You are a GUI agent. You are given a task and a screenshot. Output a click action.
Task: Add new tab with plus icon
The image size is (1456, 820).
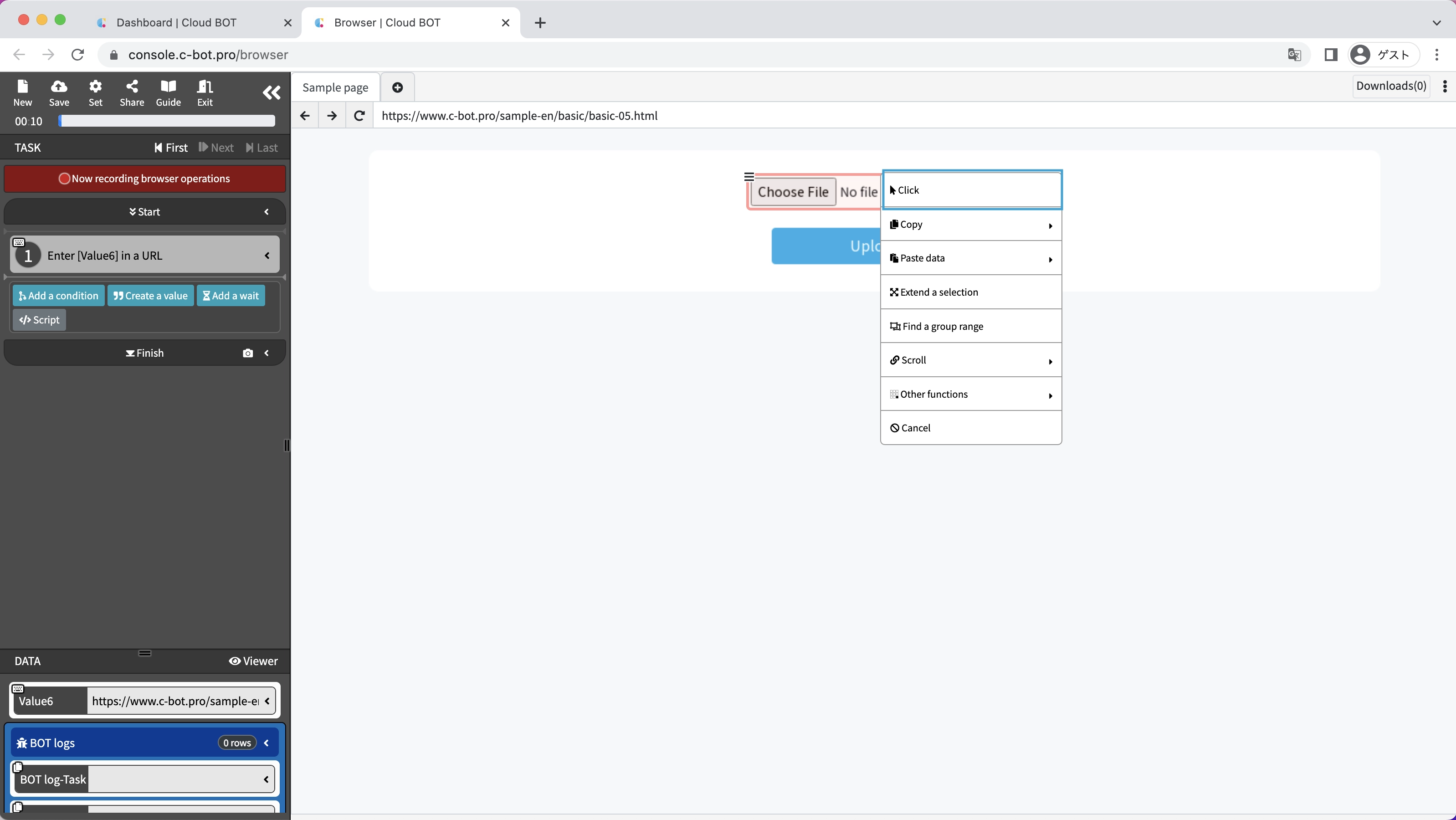(397, 87)
